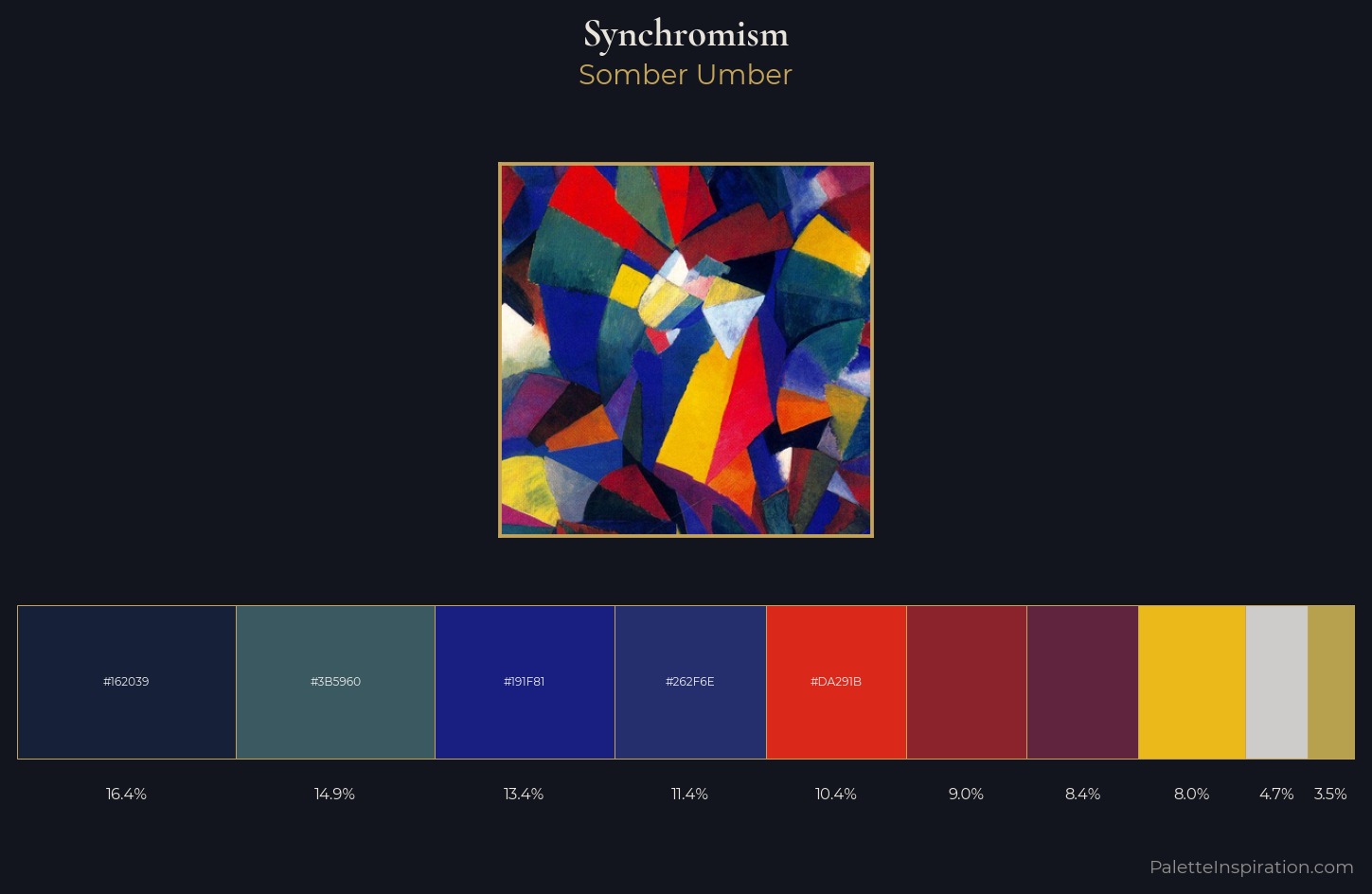Viewport: 1372px width, 894px height.
Task: Choose the plum swatch at 8.4%
Action: pos(1082,682)
